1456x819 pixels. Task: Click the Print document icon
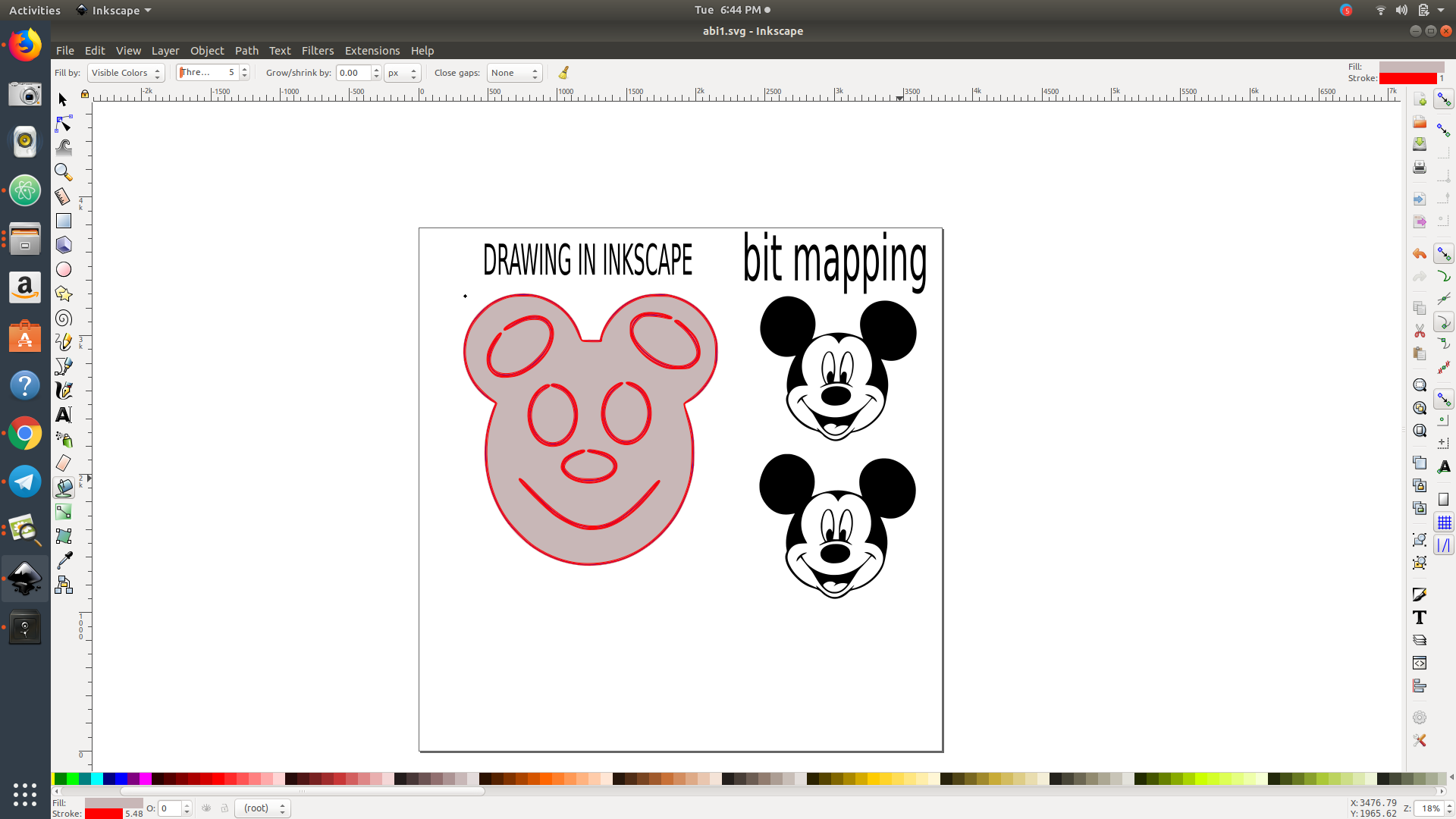click(1420, 167)
